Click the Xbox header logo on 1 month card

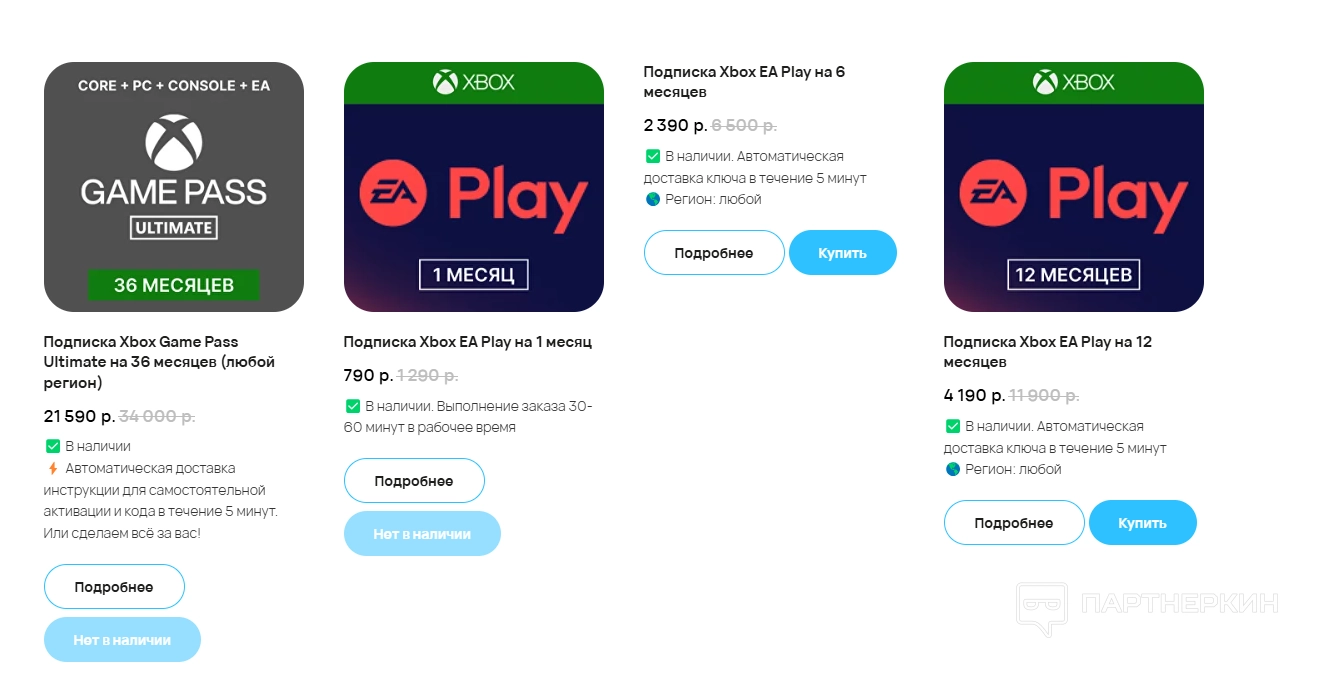[474, 82]
